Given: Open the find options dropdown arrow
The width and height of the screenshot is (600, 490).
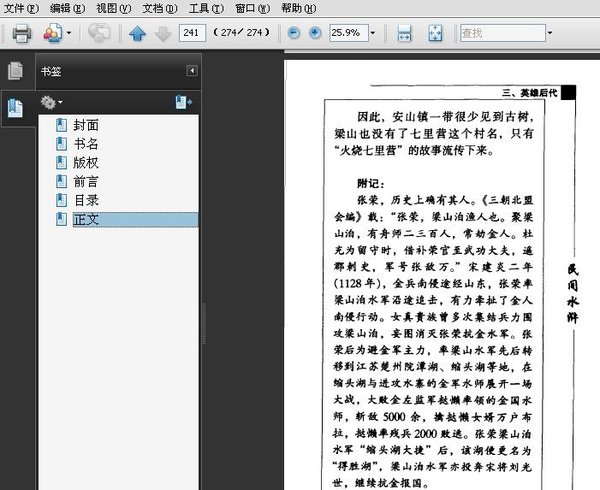Looking at the screenshot, I should pyautogui.click(x=550, y=33).
